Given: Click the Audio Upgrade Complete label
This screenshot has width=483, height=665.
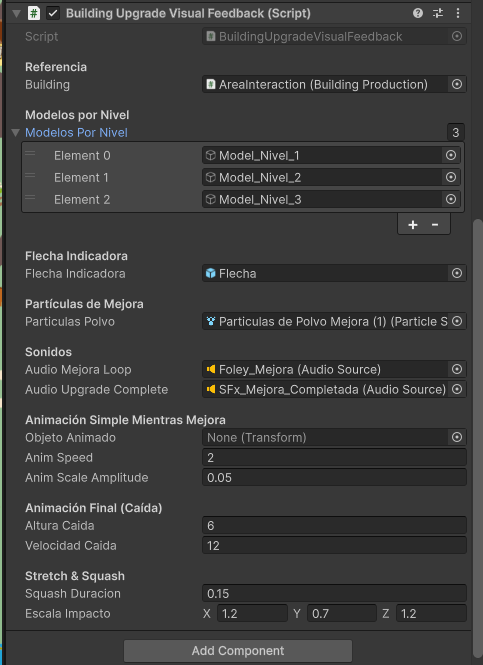Looking at the screenshot, I should click(97, 389).
